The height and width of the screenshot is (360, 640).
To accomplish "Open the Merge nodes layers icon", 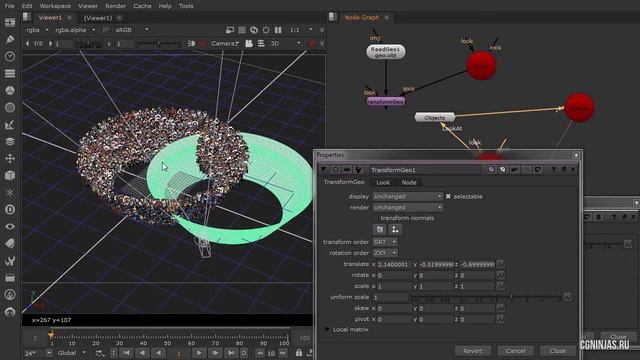I will [10, 141].
